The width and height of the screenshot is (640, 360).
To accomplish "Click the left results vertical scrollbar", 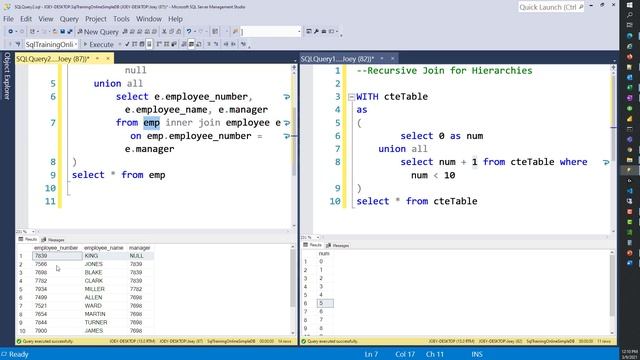I will click(292, 290).
